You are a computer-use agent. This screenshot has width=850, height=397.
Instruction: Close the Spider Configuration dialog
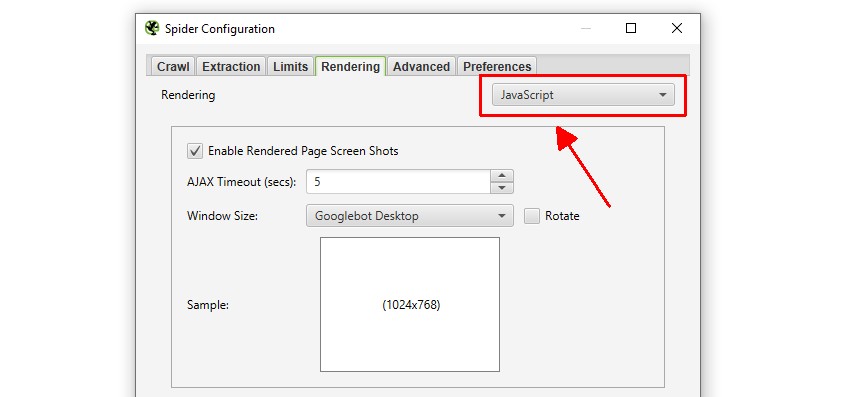pyautogui.click(x=677, y=28)
